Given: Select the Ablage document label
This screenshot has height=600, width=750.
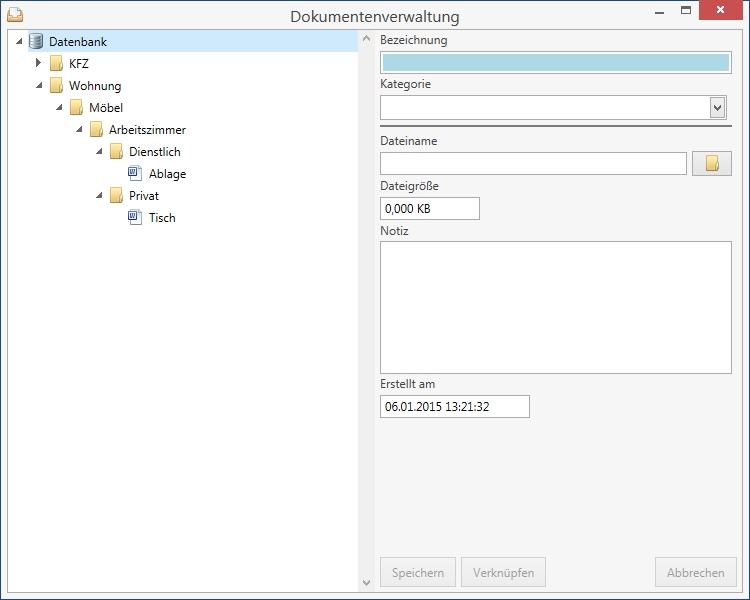Looking at the screenshot, I should [x=167, y=174].
